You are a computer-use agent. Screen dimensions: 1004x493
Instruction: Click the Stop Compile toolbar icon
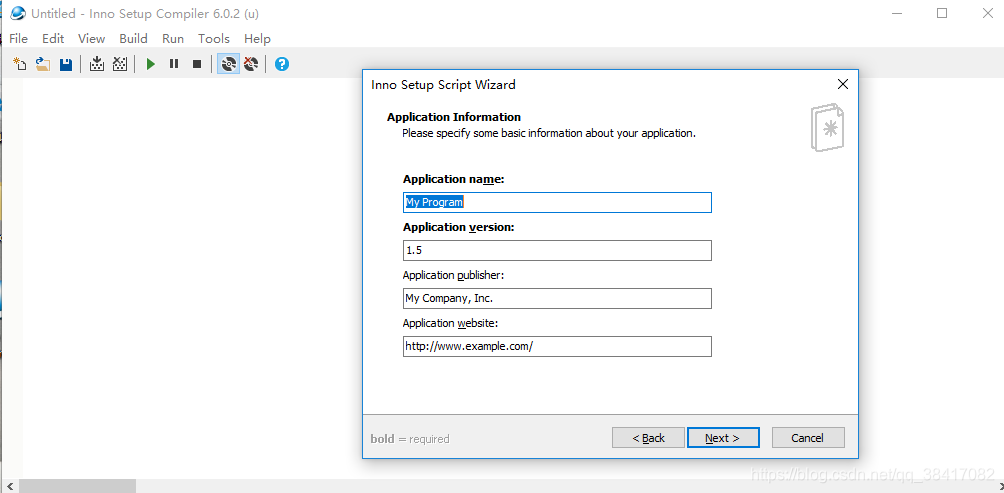[120, 64]
